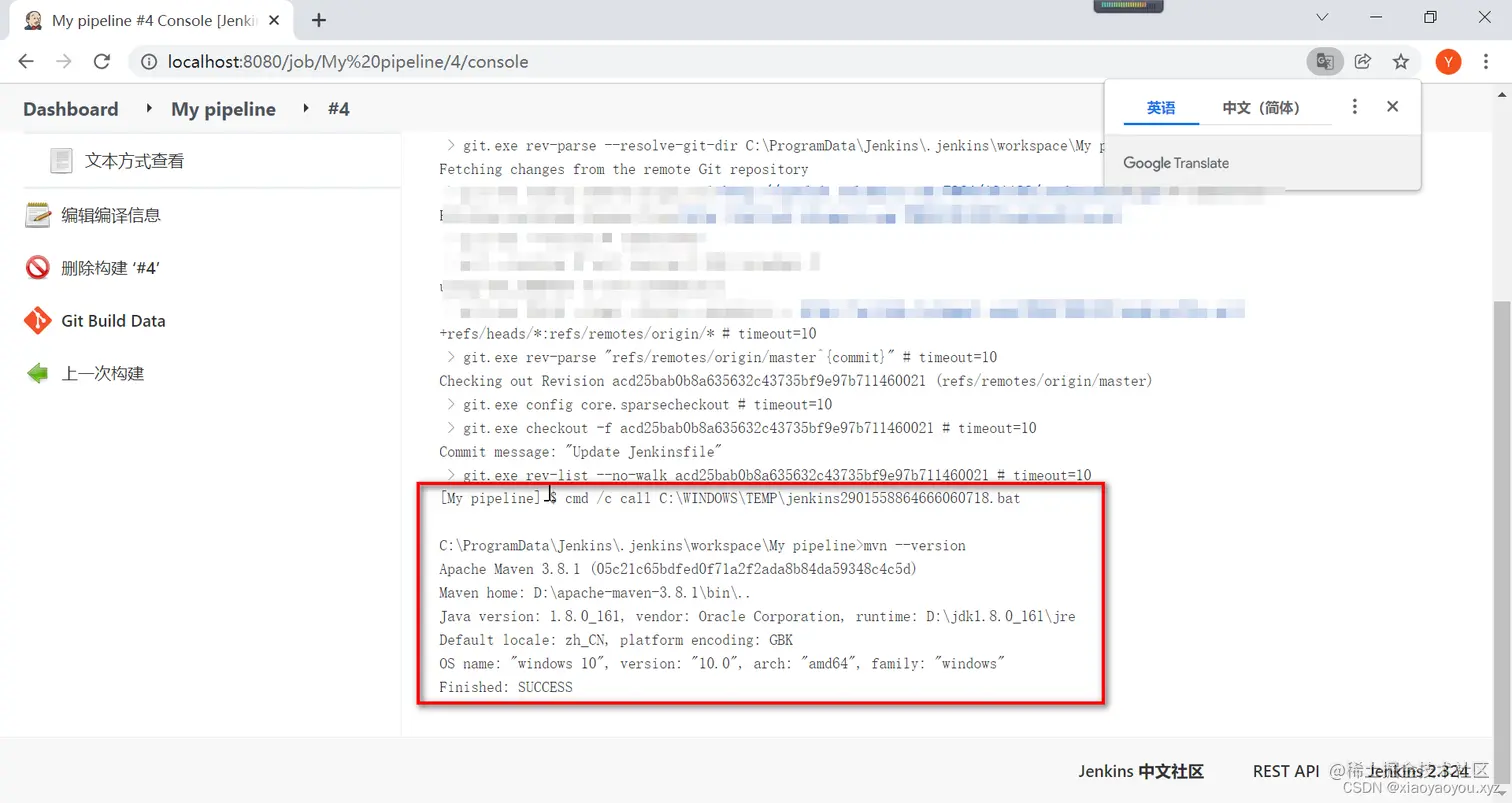1512x803 pixels.
Task: Click 'Fetching changes from the remote Git repository'
Action: pos(623,169)
